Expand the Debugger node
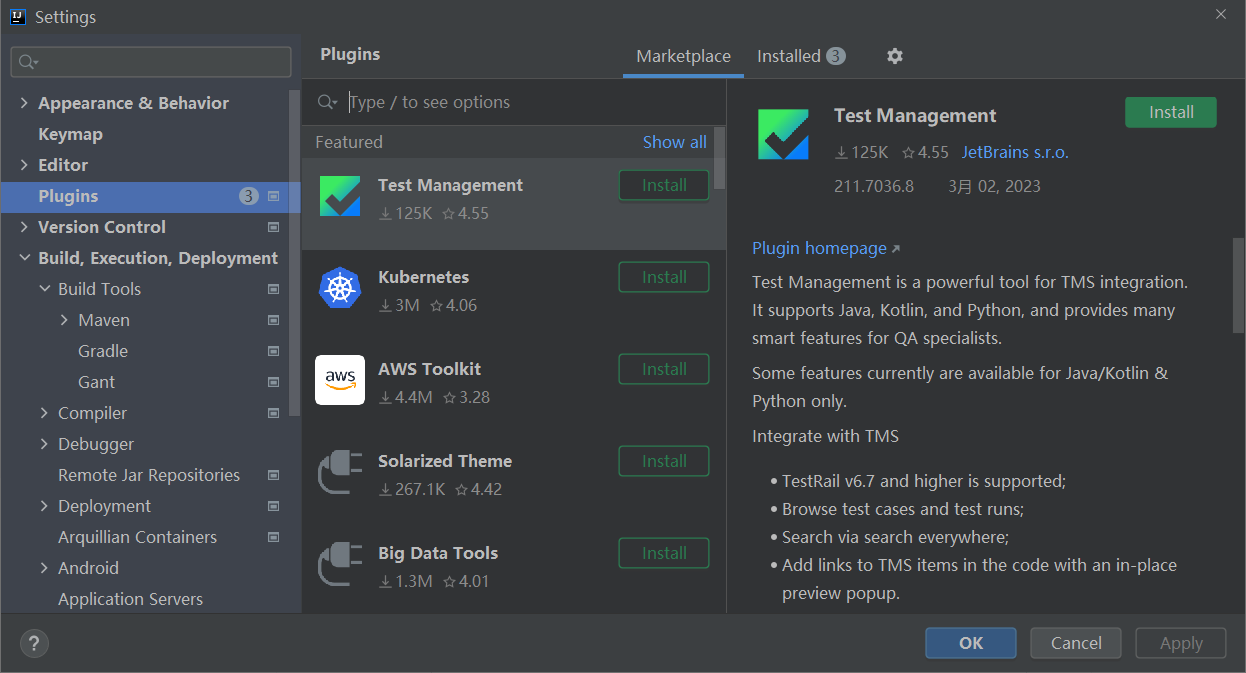 pos(44,444)
